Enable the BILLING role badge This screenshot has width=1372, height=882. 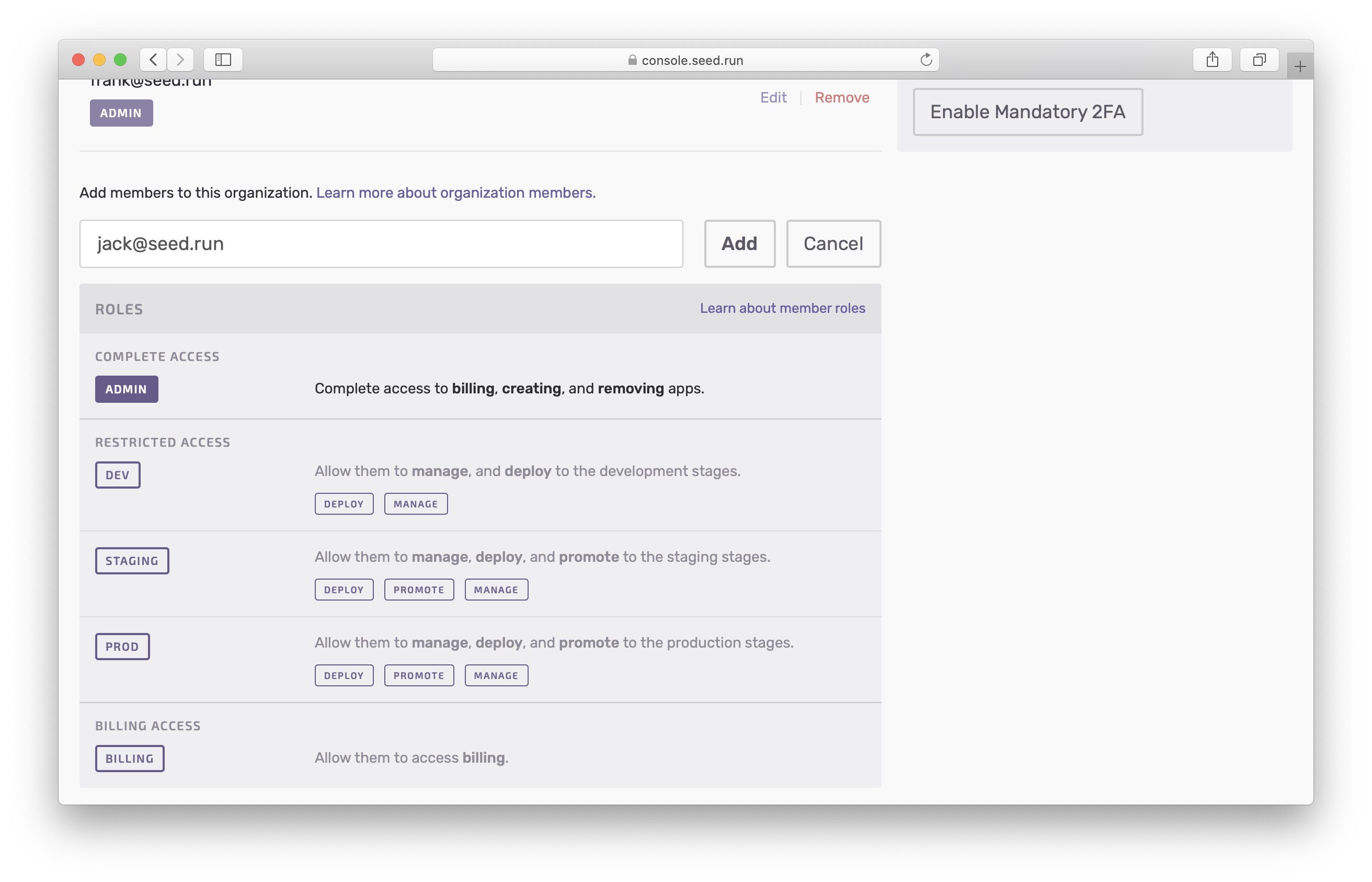(129, 759)
